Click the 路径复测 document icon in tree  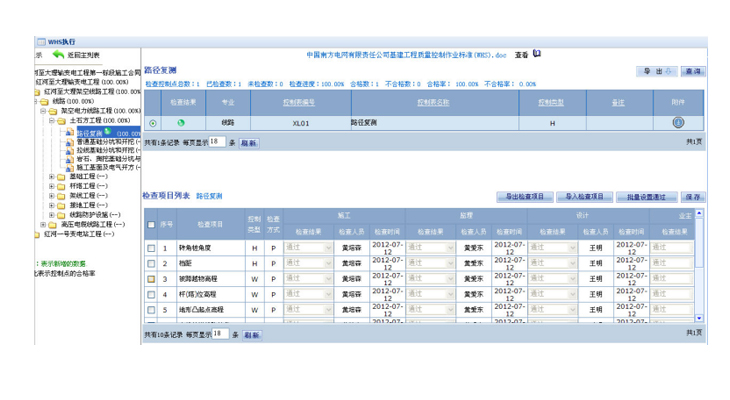[70, 133]
